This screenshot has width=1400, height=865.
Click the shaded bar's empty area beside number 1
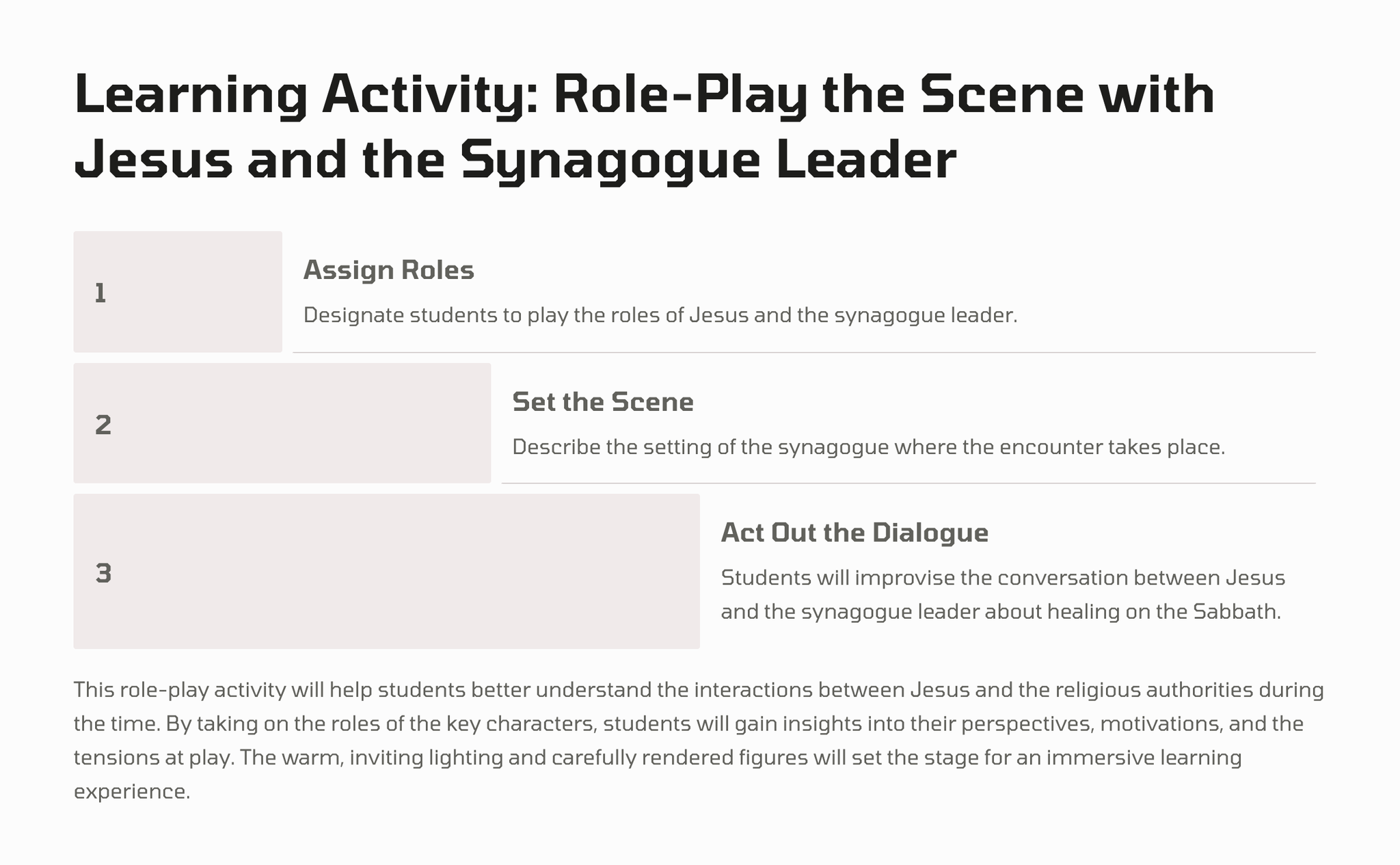click(x=198, y=293)
